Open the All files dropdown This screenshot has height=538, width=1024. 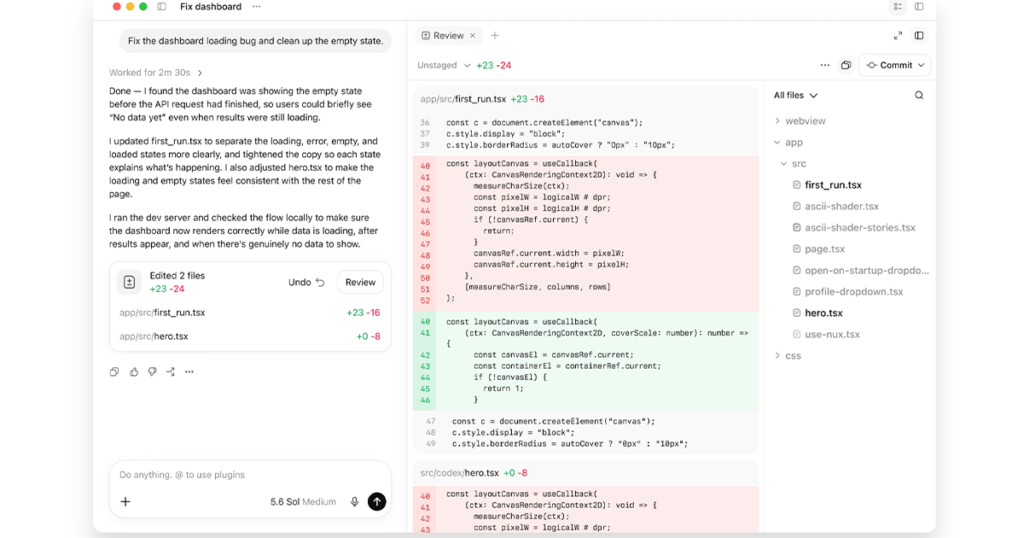coord(795,95)
